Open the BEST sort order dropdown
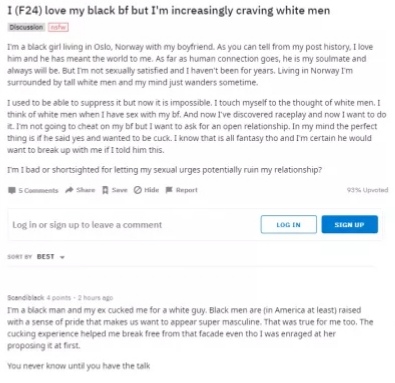Screen dimensions: 395x383 (x=51, y=257)
